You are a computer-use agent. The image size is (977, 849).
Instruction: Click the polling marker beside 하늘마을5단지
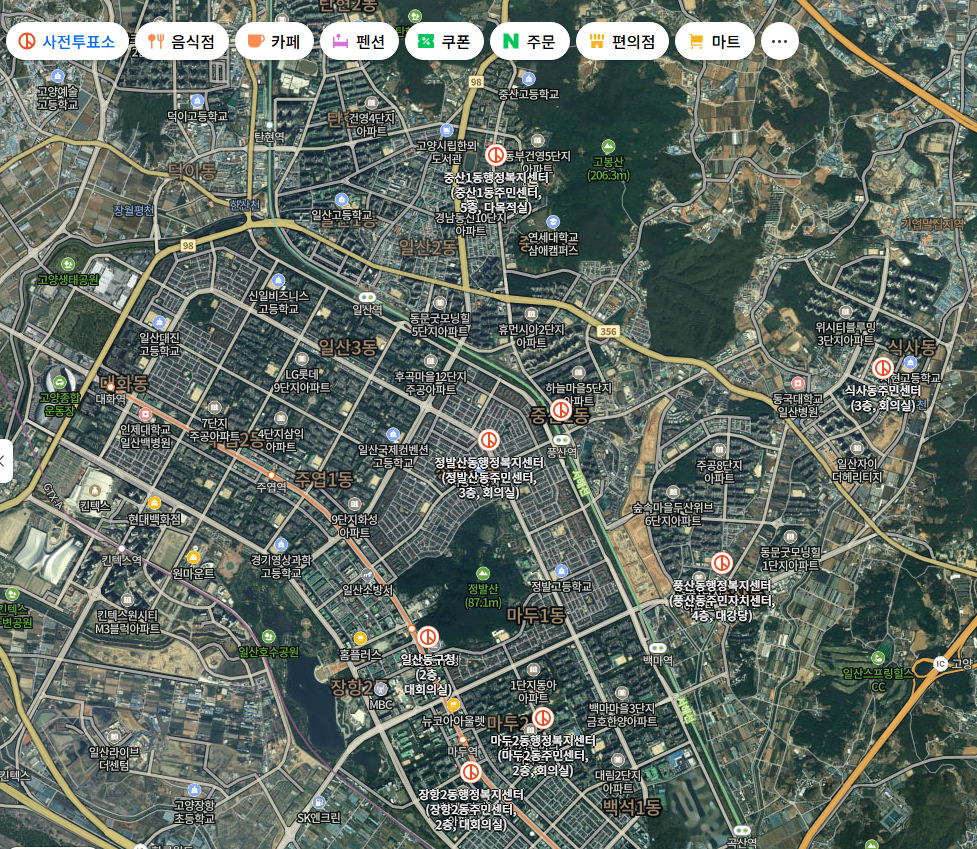point(561,410)
